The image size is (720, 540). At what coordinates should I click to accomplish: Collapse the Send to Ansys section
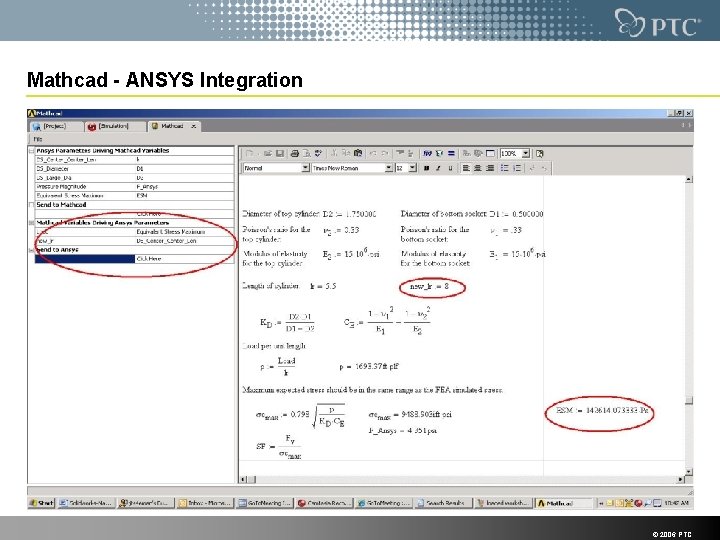pyautogui.click(x=32, y=250)
